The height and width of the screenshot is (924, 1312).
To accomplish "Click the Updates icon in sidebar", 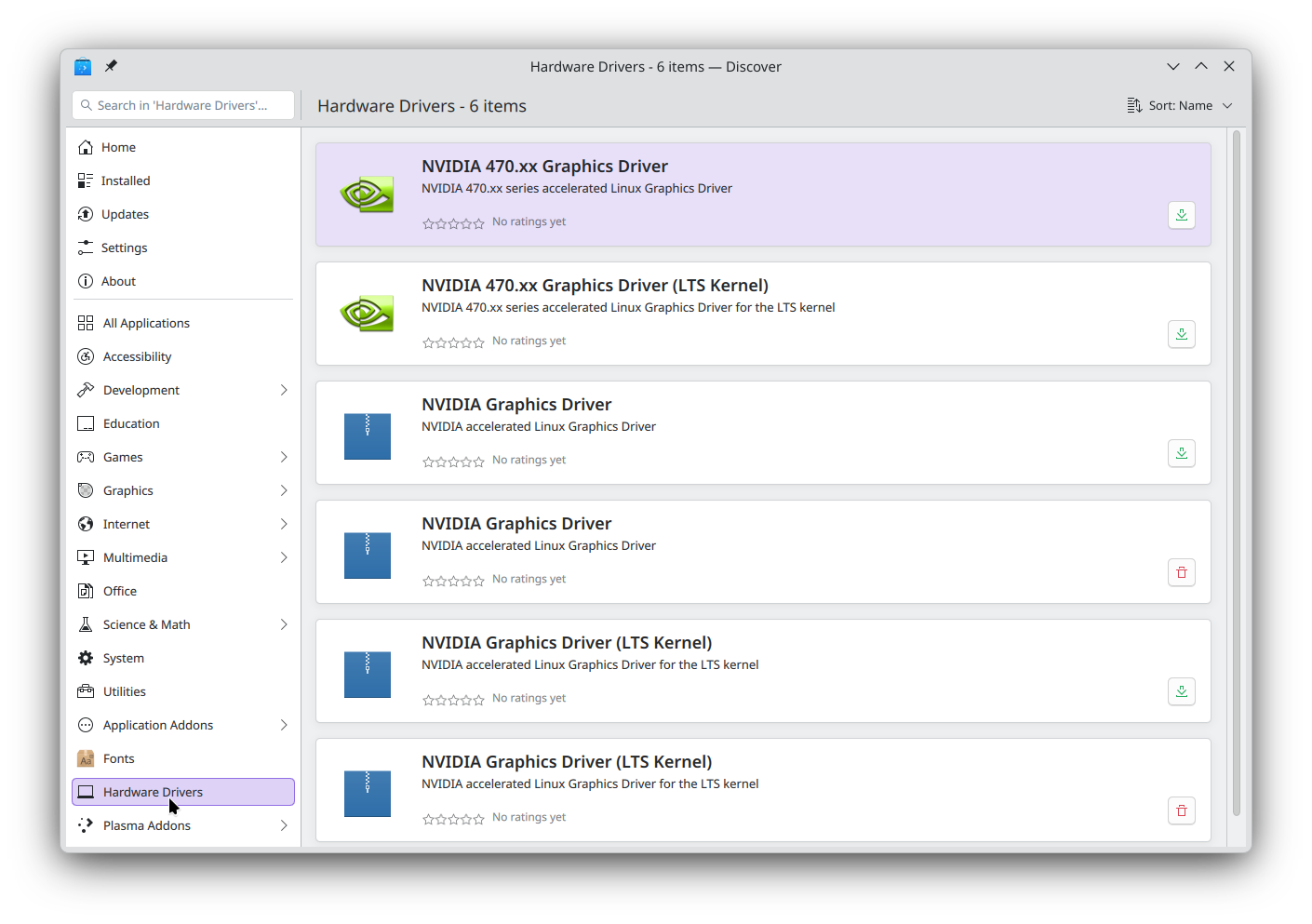I will tap(86, 214).
